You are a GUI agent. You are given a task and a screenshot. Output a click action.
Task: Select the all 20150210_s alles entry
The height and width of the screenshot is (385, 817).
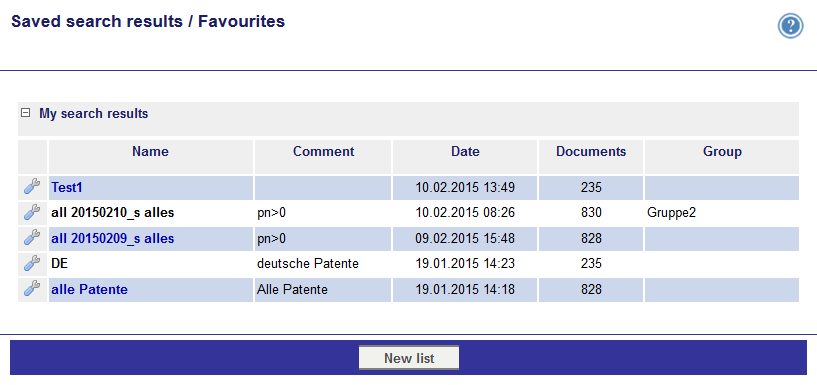pyautogui.click(x=113, y=213)
